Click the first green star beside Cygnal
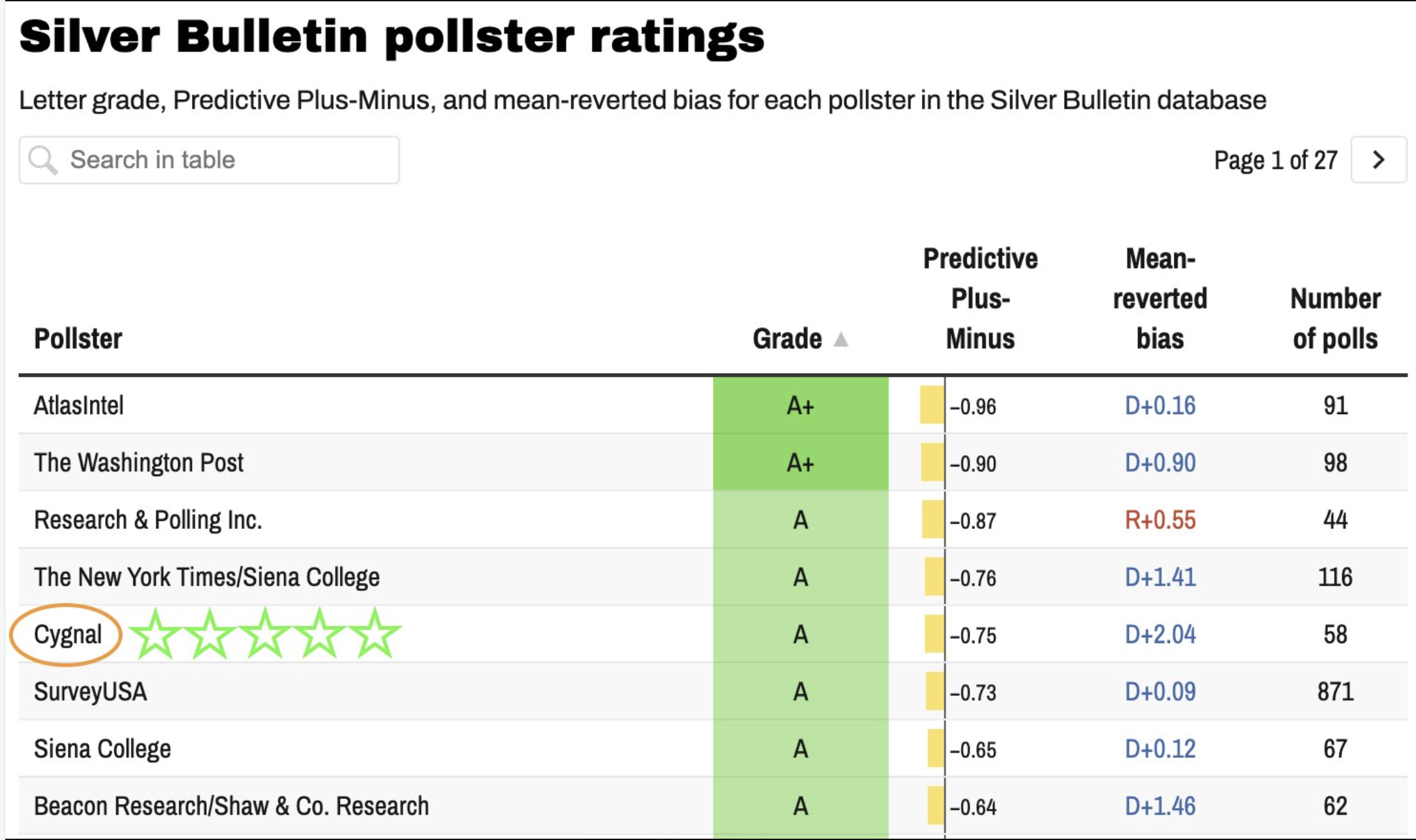 point(155,635)
